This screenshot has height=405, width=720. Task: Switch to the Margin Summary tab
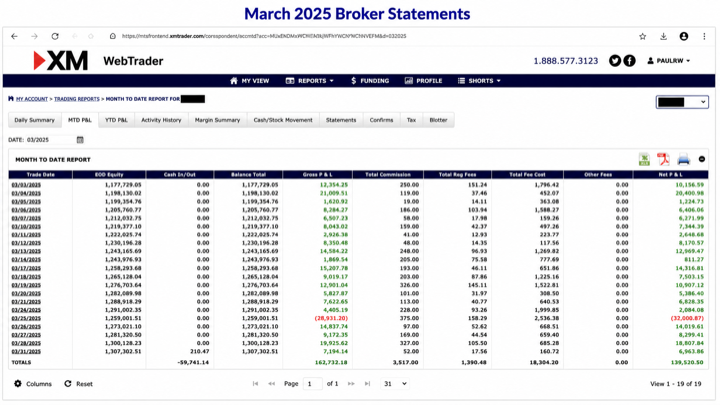coord(218,120)
